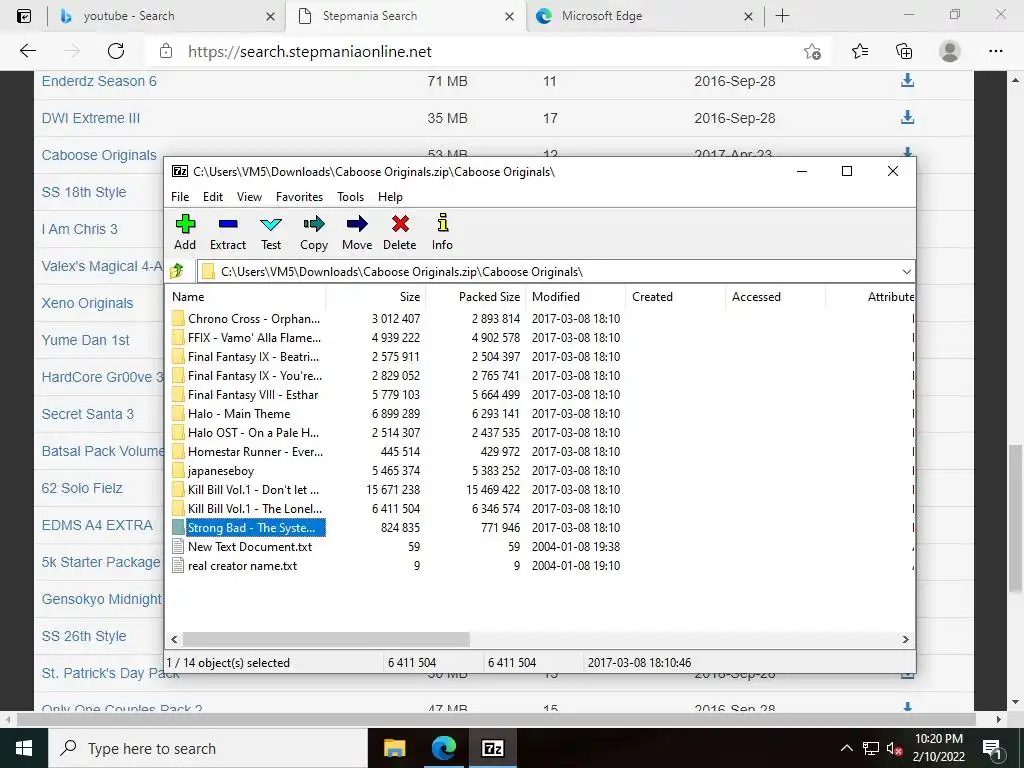Open the File menu in 7-Zip
The image size is (1024, 768).
pos(180,197)
